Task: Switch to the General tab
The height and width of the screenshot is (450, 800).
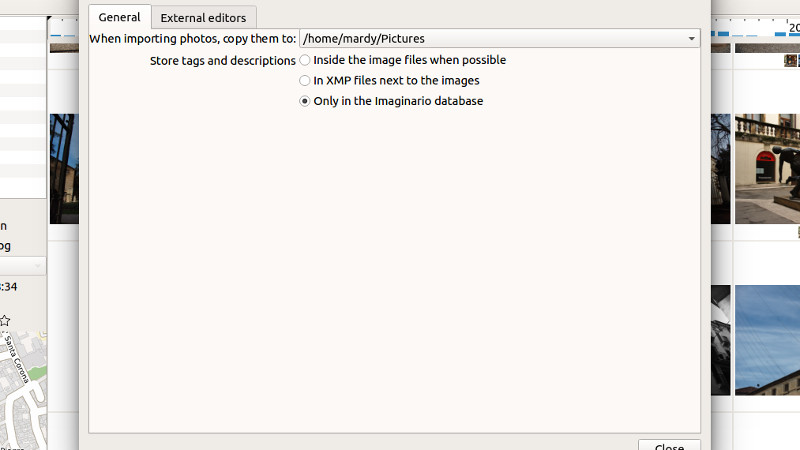Action: click(119, 17)
